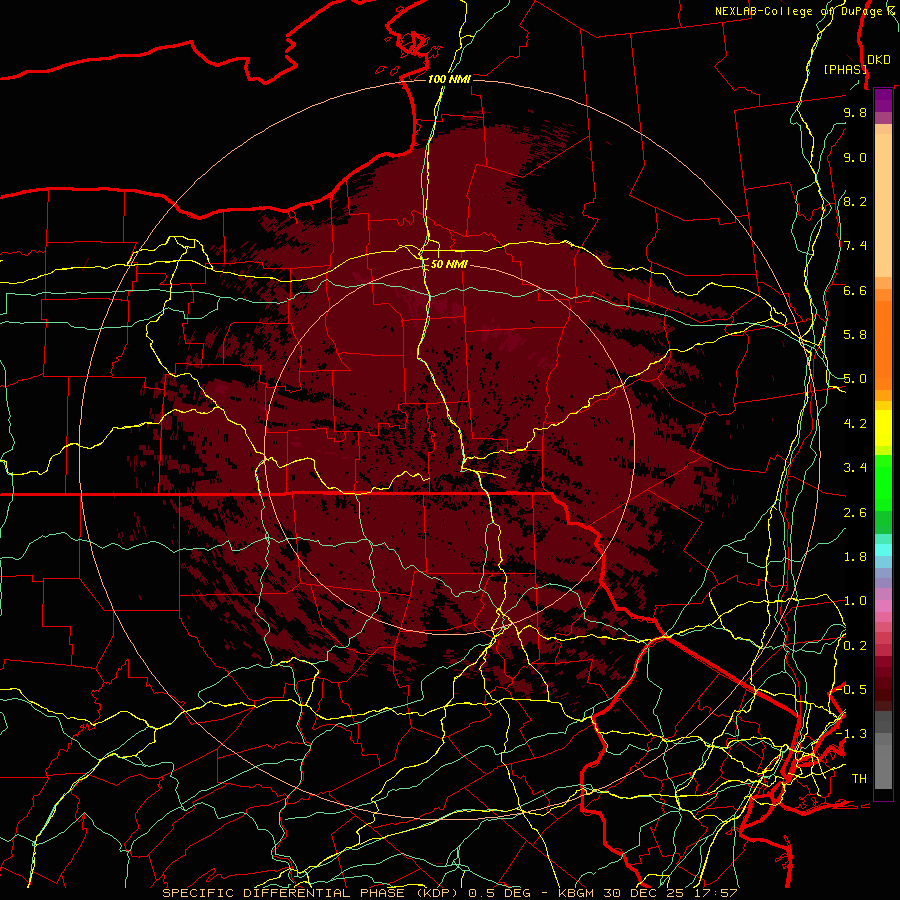Screen dimensions: 900x900
Task: Click the 2.6 scale value
Action: click(x=855, y=513)
